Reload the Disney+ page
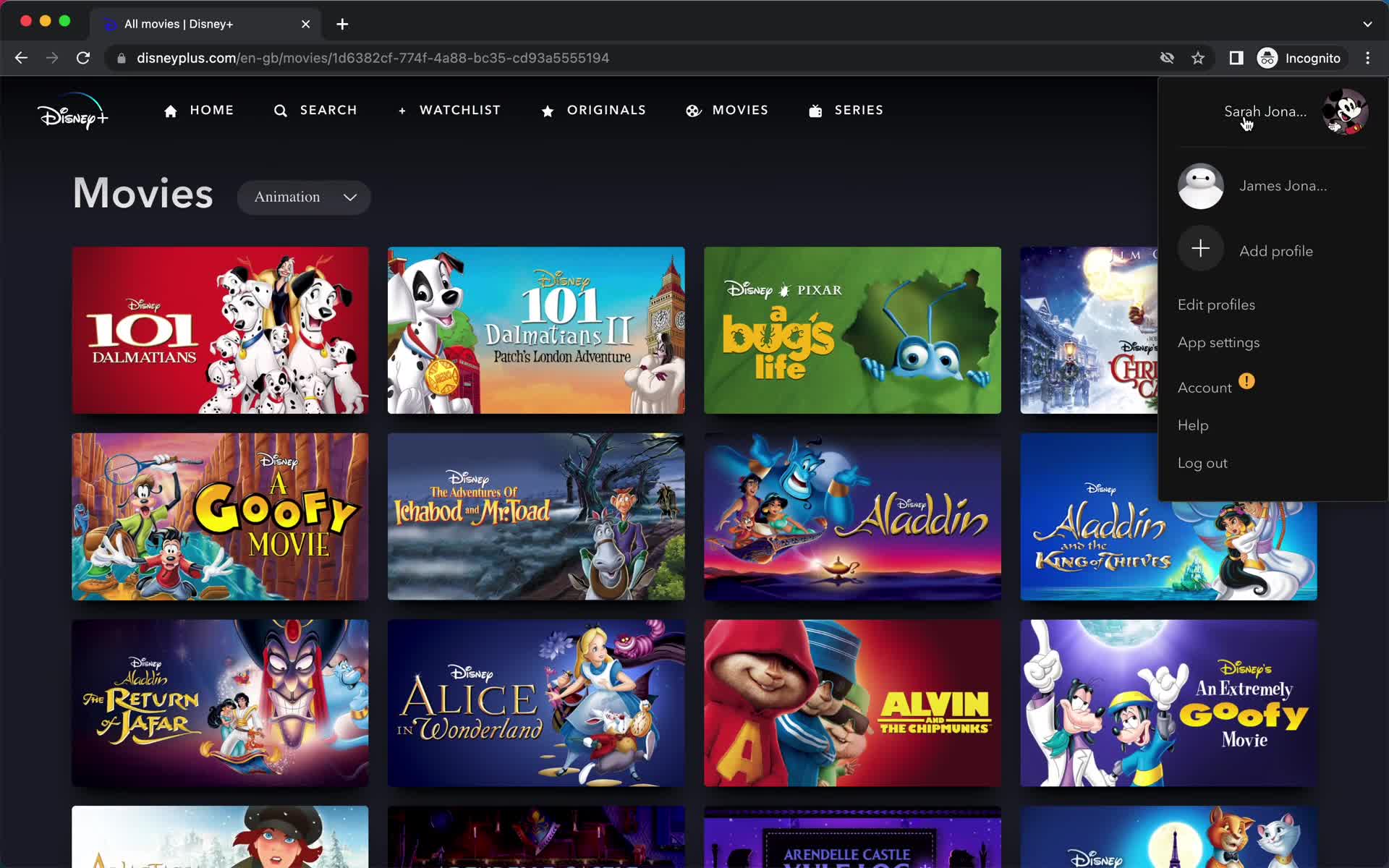The image size is (1389, 868). [x=83, y=58]
